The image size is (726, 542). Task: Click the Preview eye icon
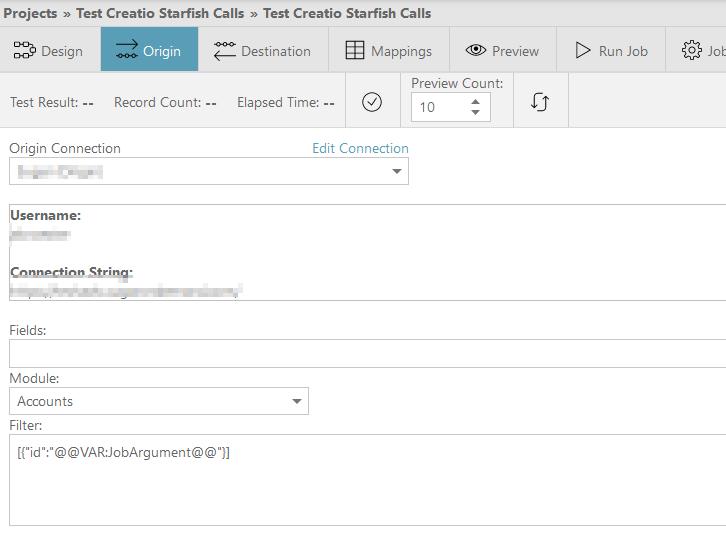click(x=475, y=50)
